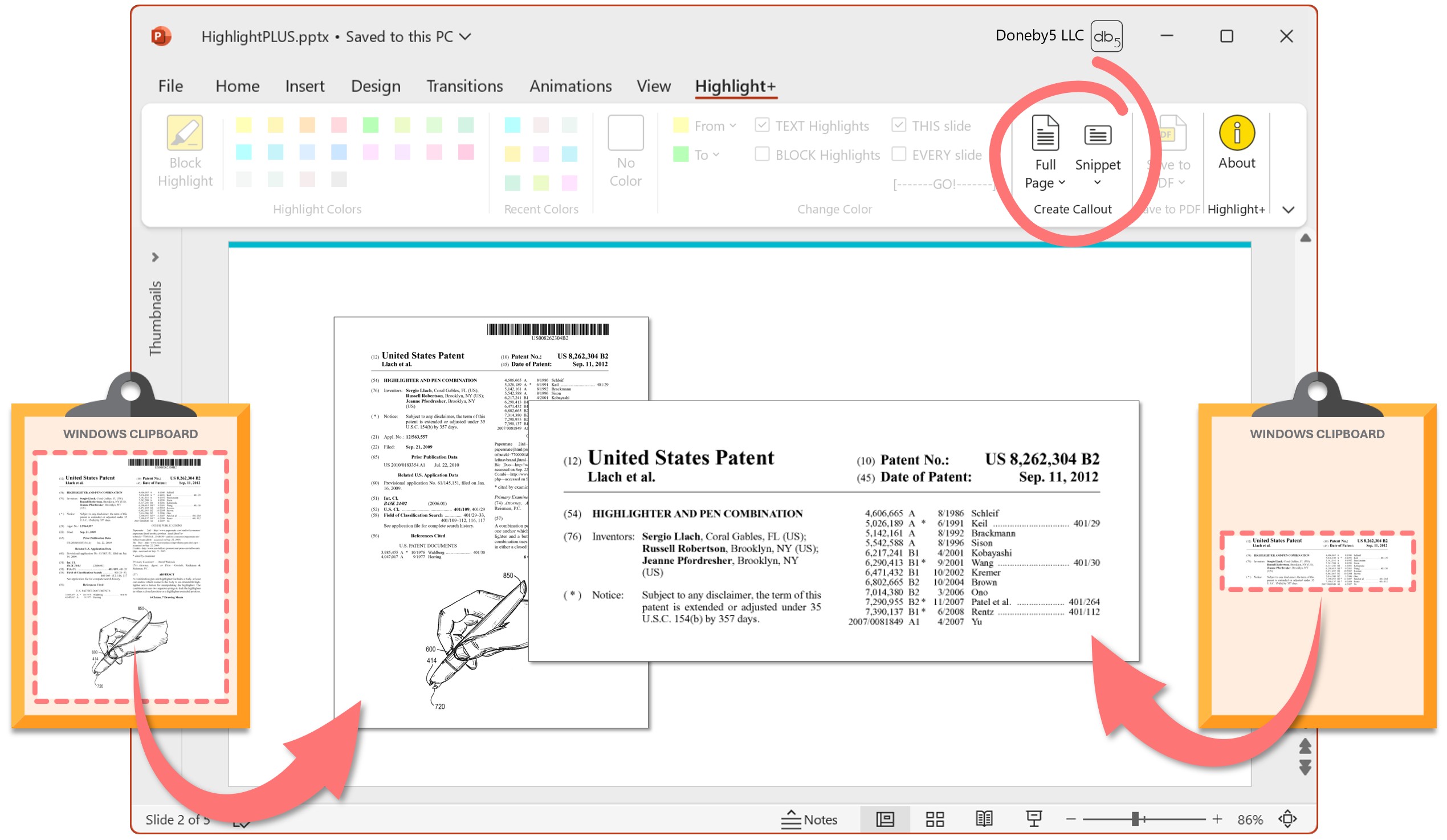Click the GO! change color button
Image resolution: width=1447 pixels, height=840 pixels.
(x=943, y=184)
